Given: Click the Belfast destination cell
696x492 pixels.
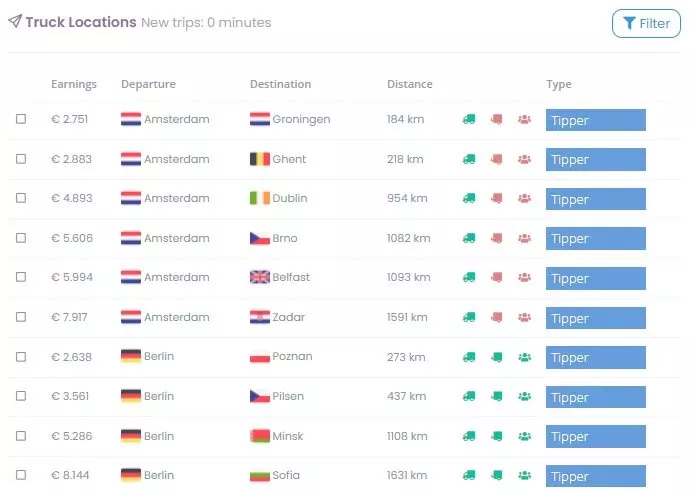Looking at the screenshot, I should [x=290, y=278].
